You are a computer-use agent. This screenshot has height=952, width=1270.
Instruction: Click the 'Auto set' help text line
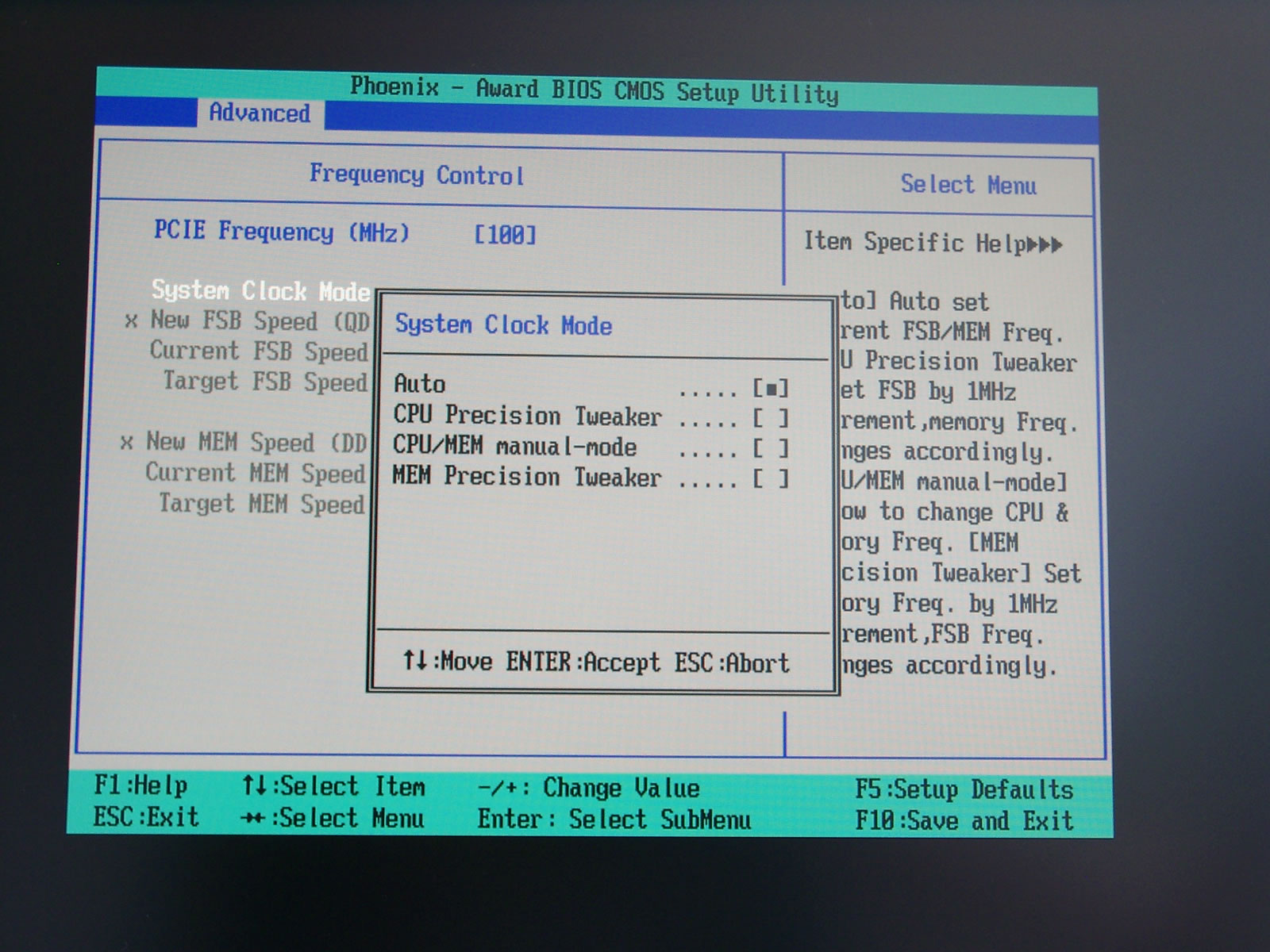(916, 302)
